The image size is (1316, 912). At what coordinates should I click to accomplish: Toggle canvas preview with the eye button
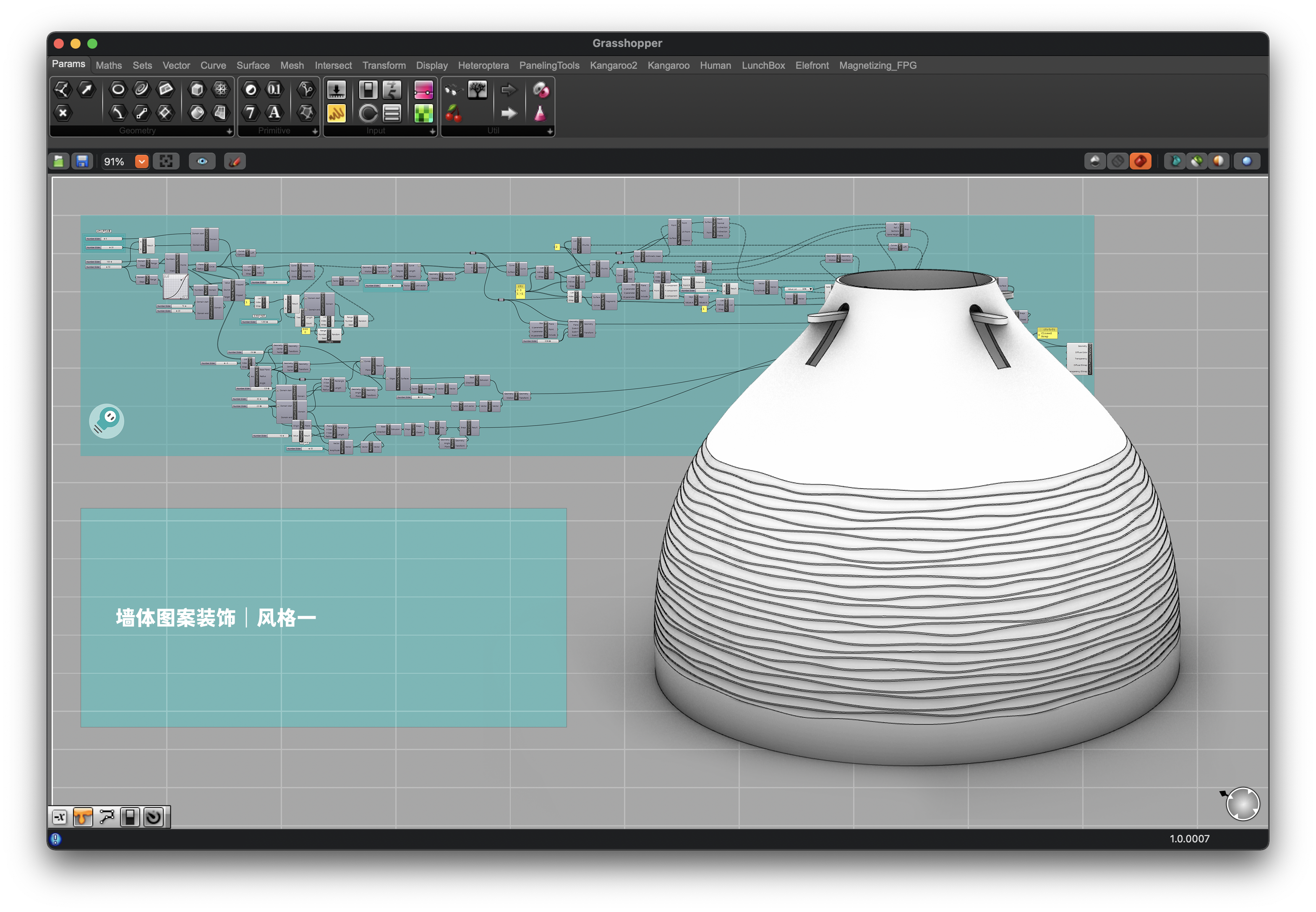click(x=202, y=162)
